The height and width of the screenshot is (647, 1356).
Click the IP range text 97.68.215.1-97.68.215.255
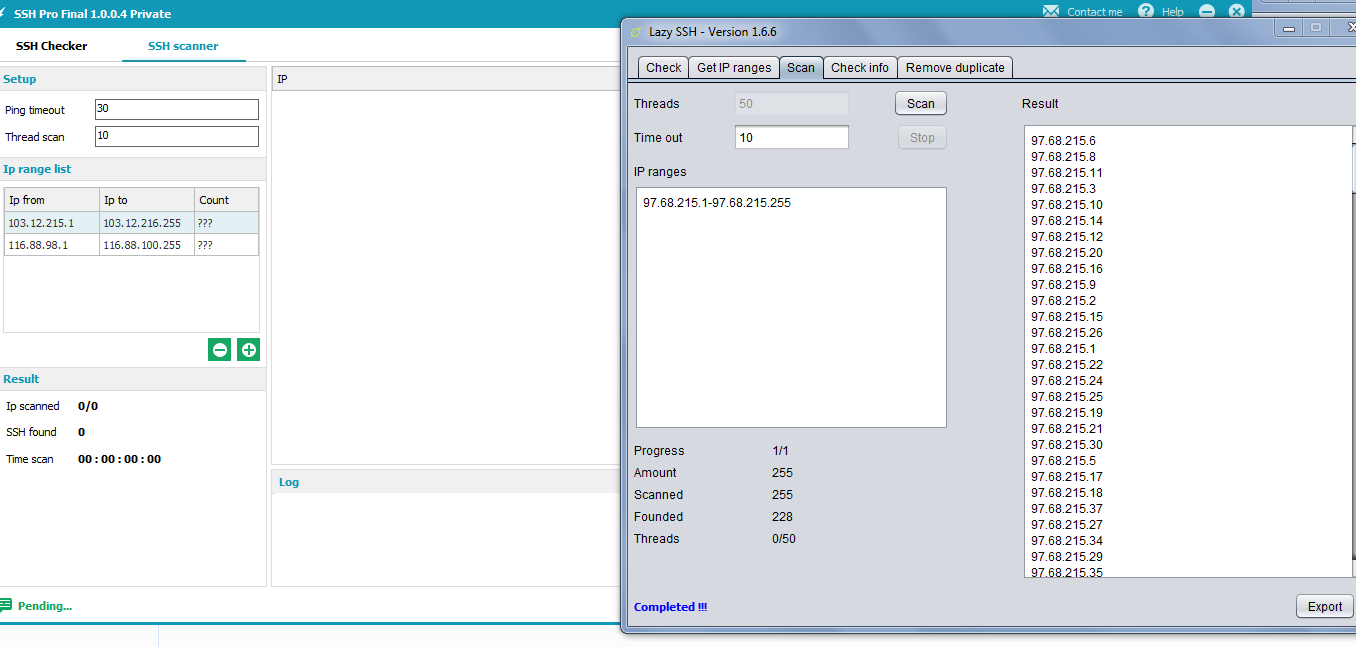click(x=717, y=203)
